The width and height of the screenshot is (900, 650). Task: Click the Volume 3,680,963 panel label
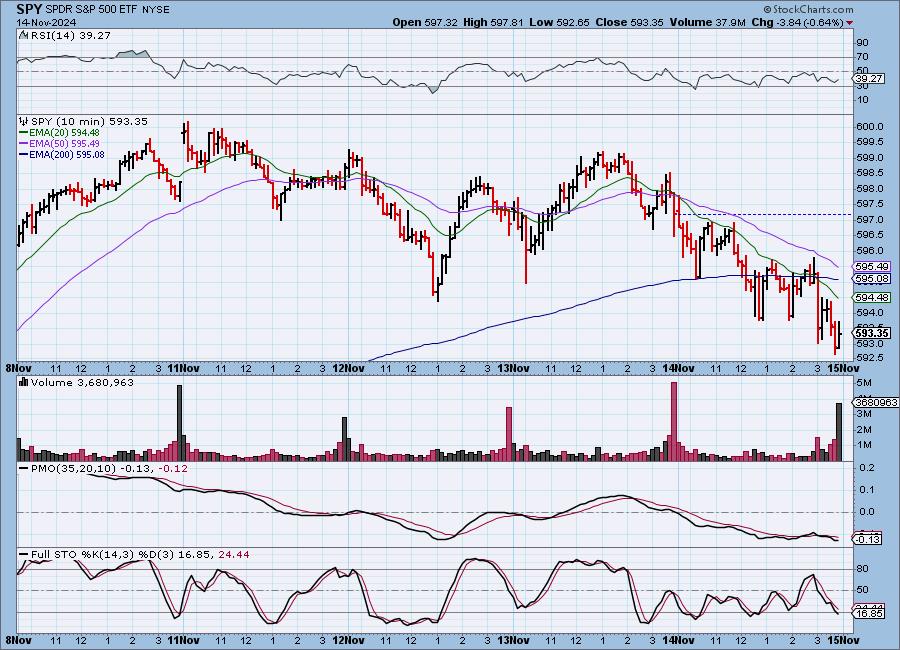click(82, 382)
